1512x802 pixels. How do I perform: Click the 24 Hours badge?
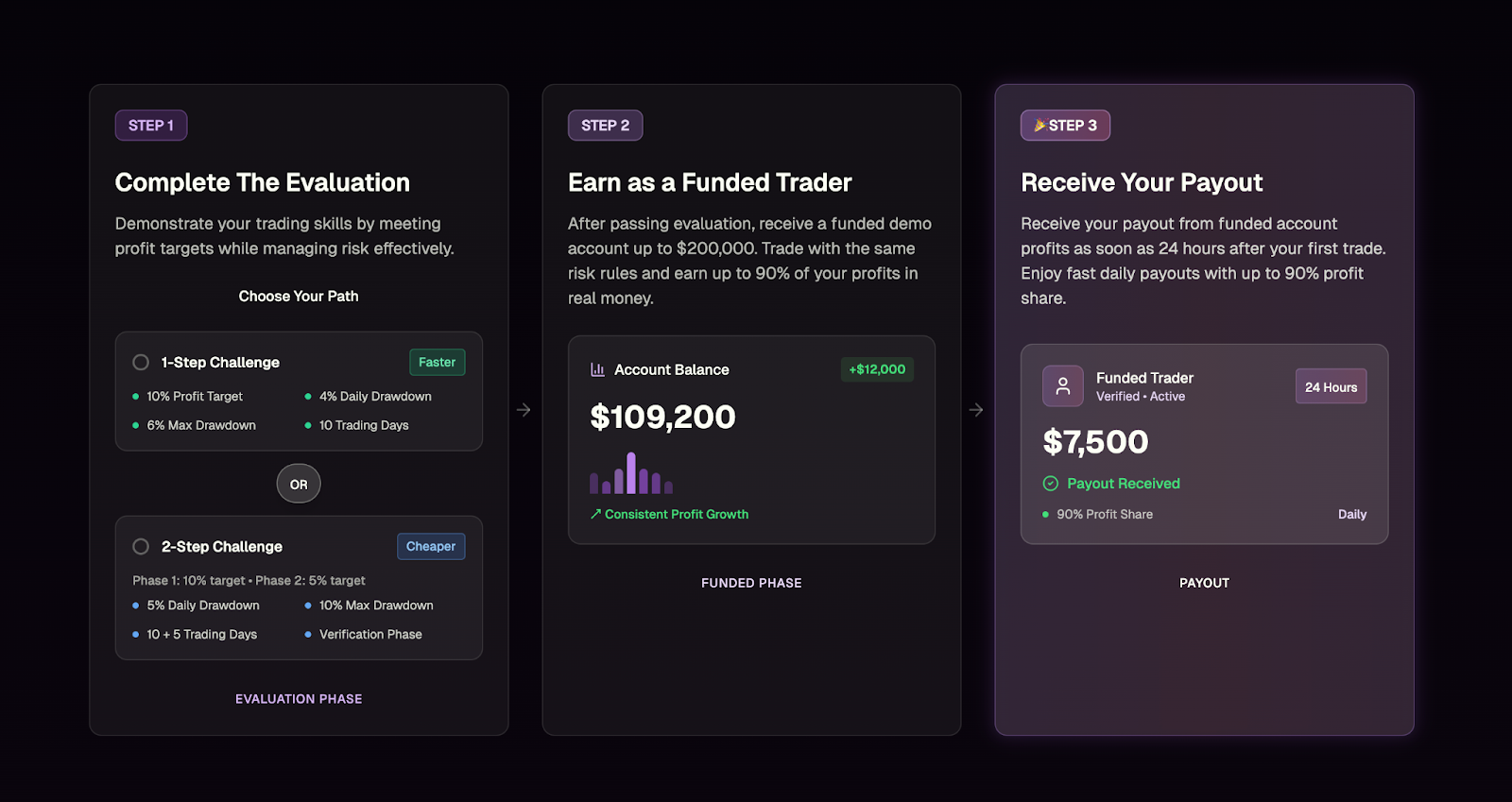click(1331, 386)
